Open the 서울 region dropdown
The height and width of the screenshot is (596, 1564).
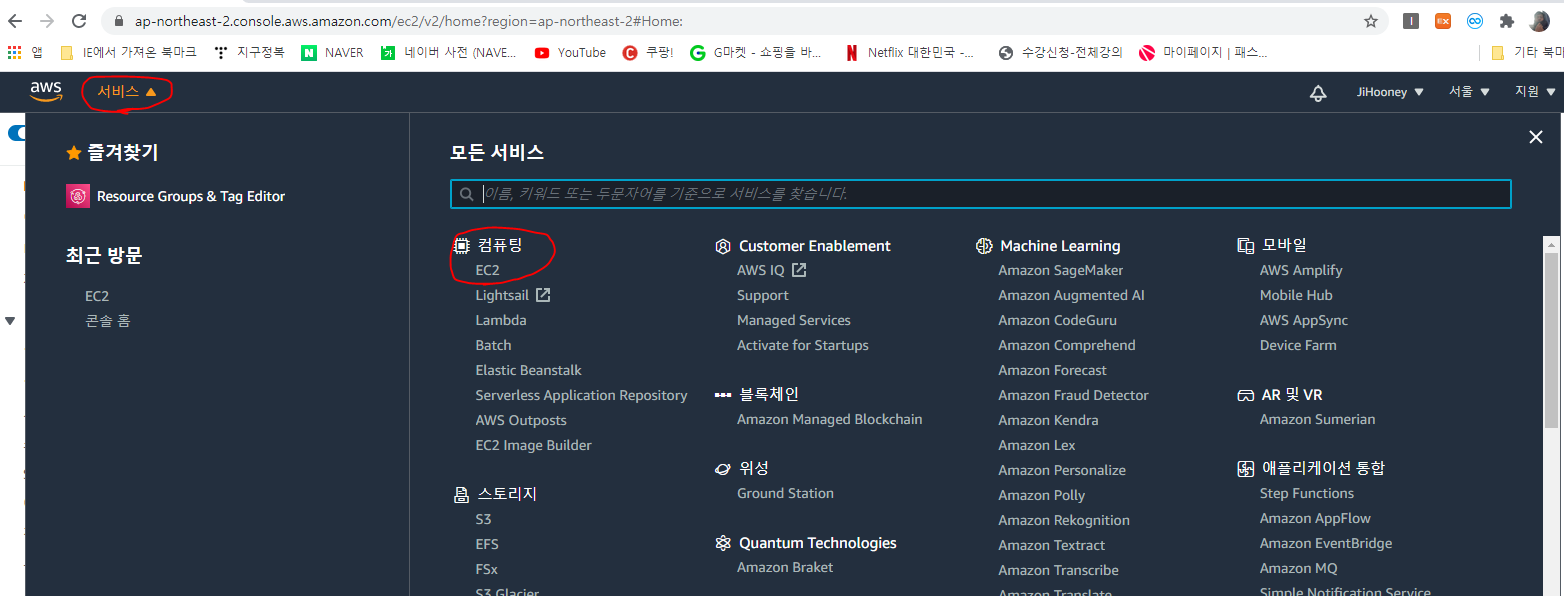pyautogui.click(x=1469, y=92)
